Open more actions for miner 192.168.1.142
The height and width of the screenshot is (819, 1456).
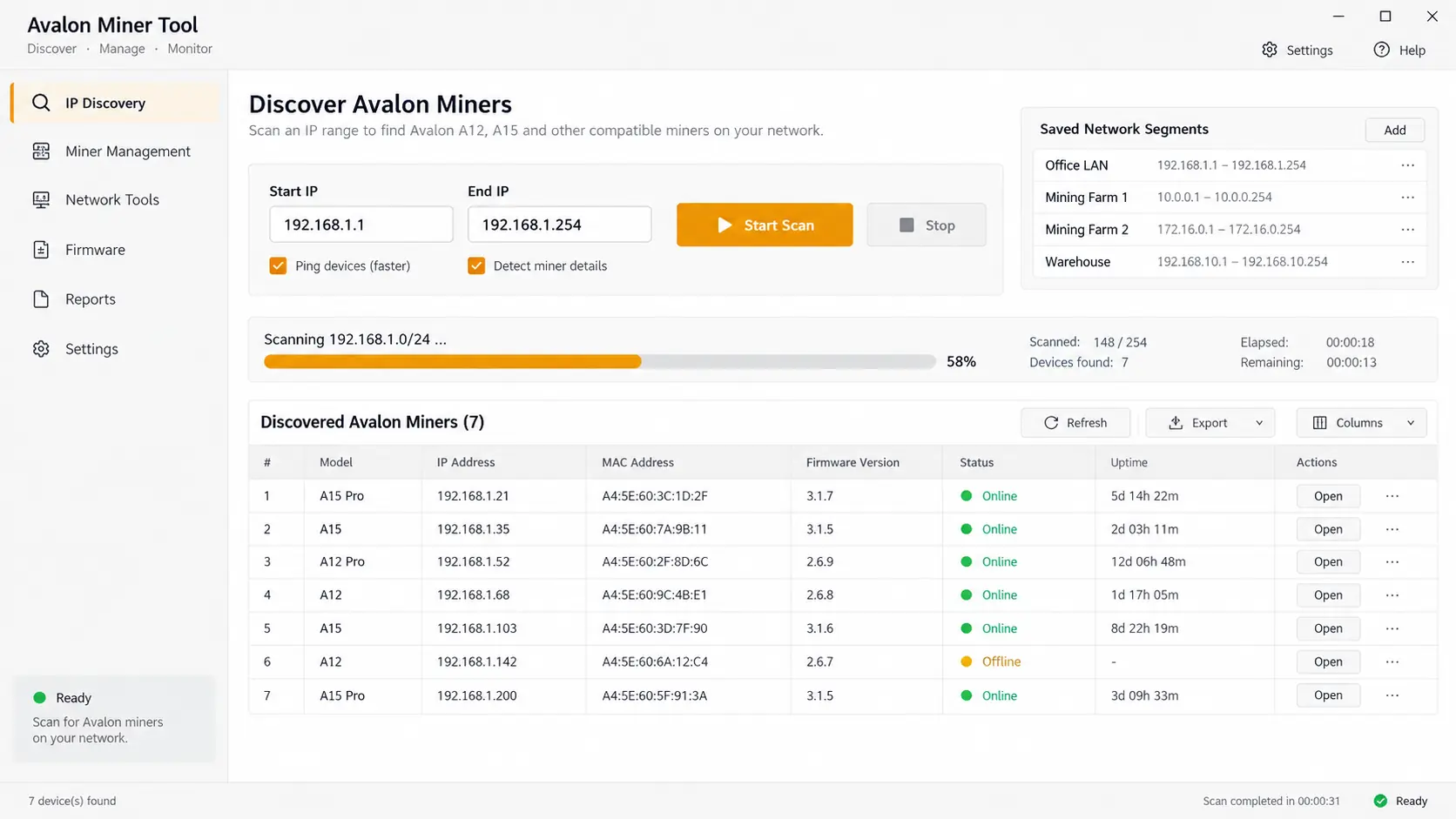click(x=1392, y=661)
